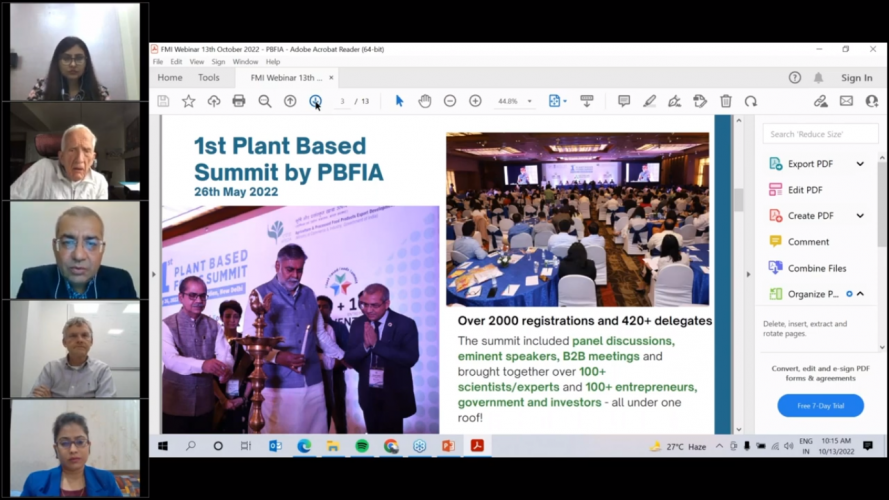This screenshot has width=889, height=500.
Task: Add a sticky note comment
Action: tap(624, 101)
